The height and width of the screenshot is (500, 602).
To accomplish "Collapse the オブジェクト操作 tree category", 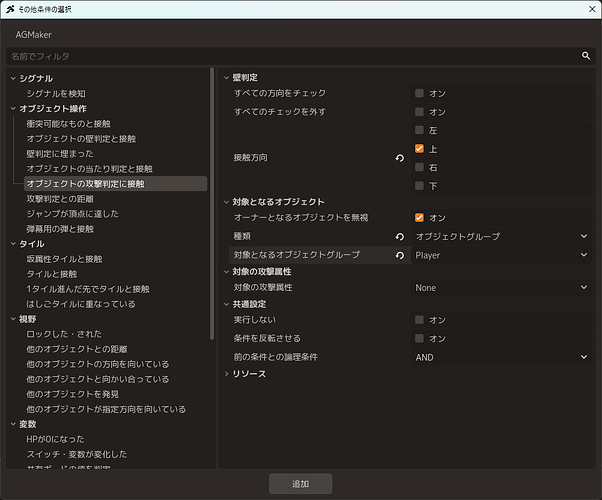I will coord(13,109).
